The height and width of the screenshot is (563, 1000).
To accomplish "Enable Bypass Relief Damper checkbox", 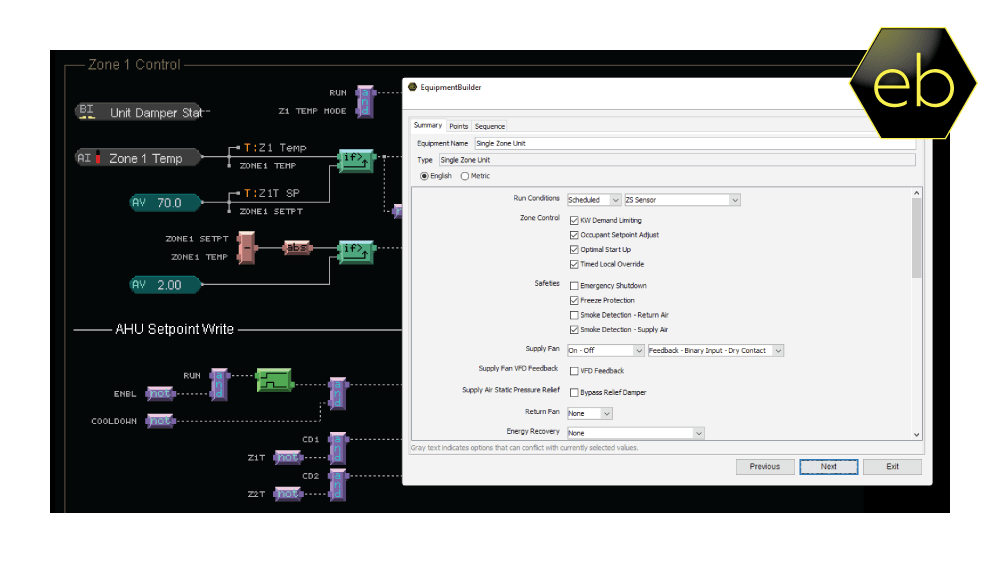I will (x=574, y=393).
